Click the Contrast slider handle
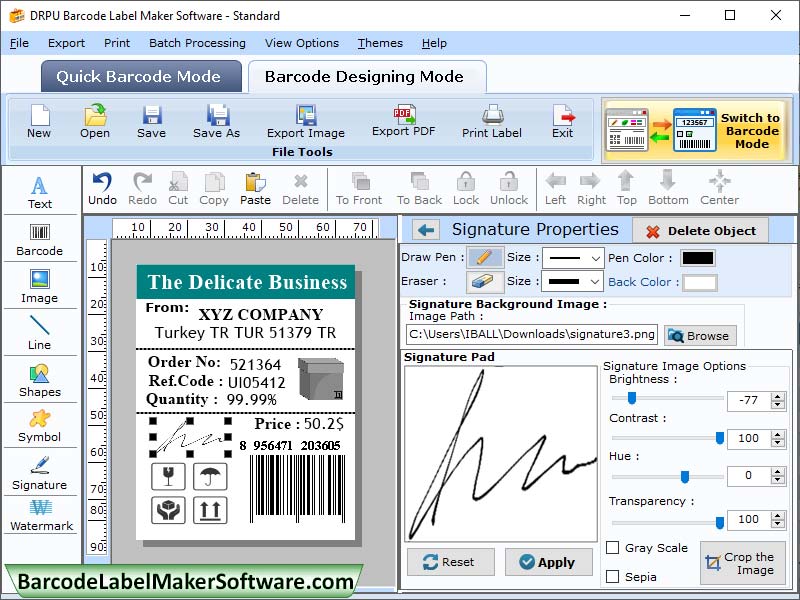 pos(719,438)
